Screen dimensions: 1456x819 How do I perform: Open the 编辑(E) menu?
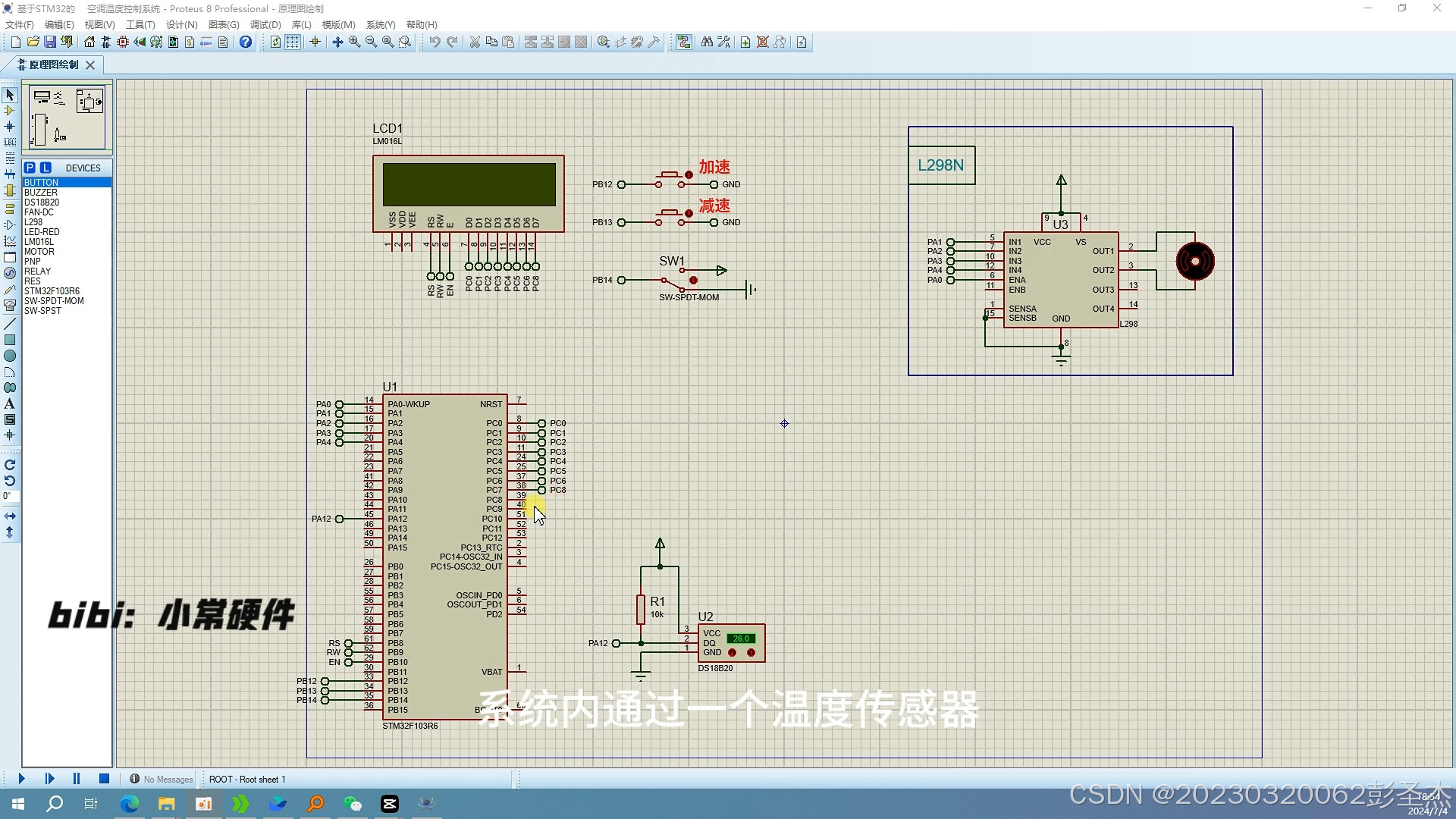point(59,25)
